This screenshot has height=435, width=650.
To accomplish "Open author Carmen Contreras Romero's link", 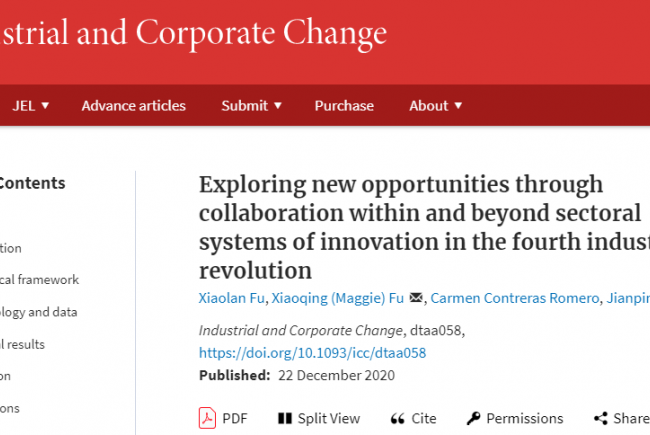I will pos(513,297).
